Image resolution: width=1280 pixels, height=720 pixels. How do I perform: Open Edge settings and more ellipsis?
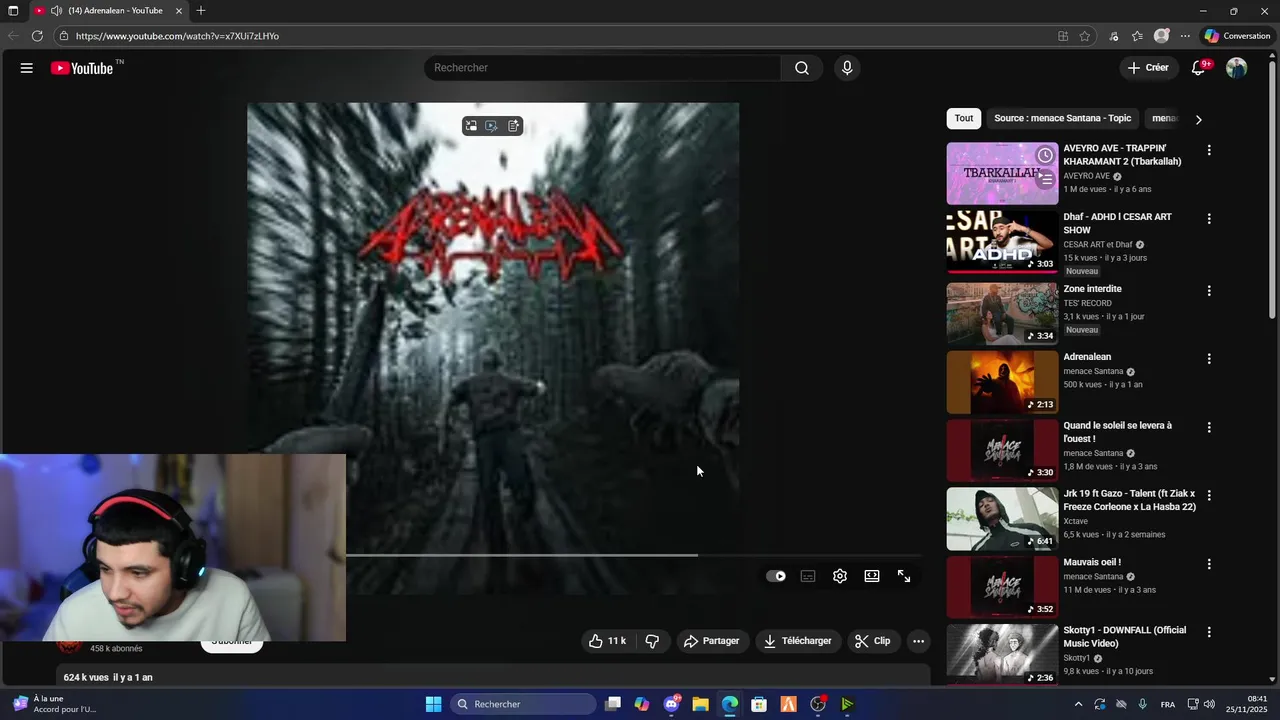click(1185, 36)
